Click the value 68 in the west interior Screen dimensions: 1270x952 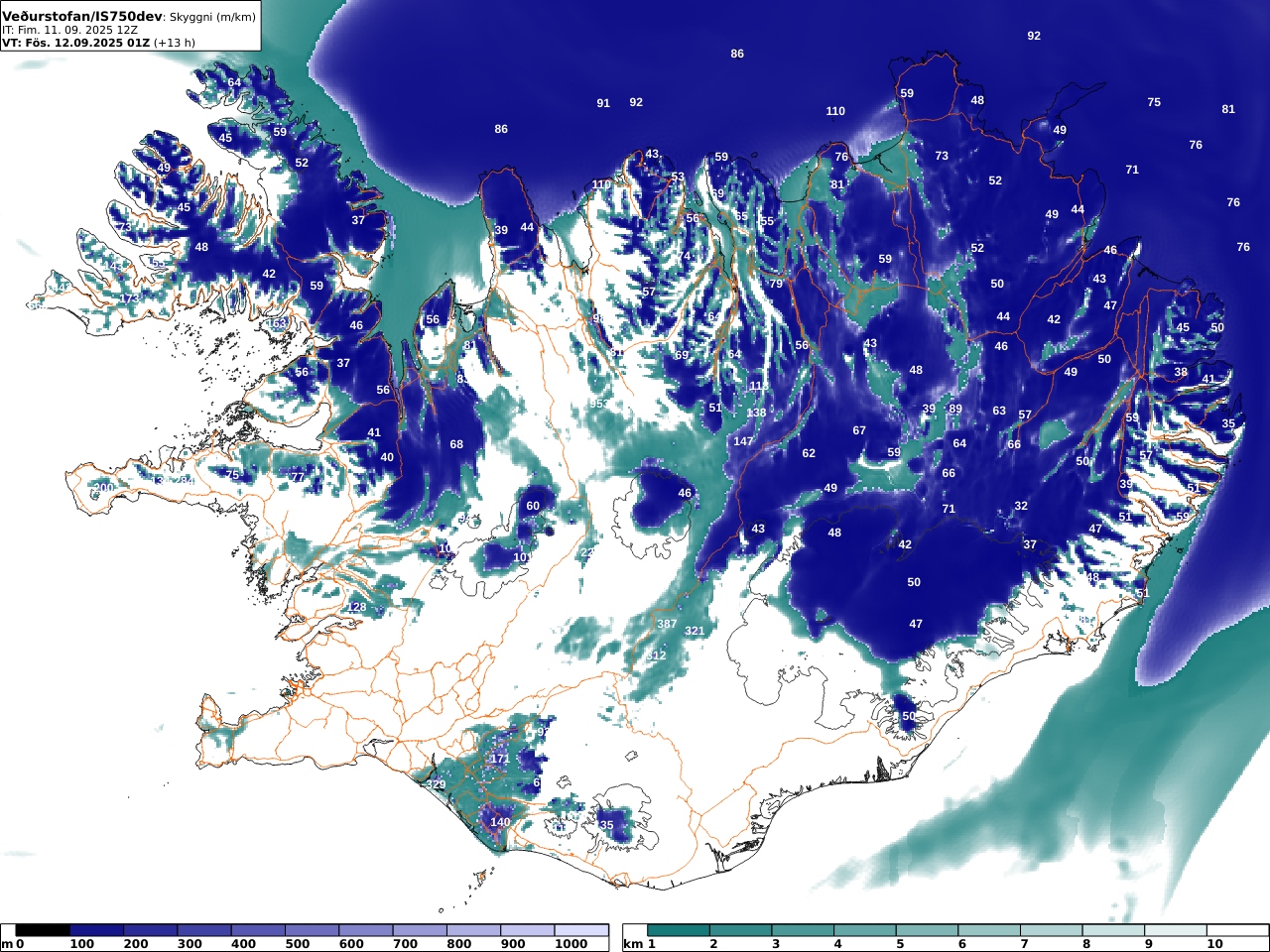tap(456, 444)
